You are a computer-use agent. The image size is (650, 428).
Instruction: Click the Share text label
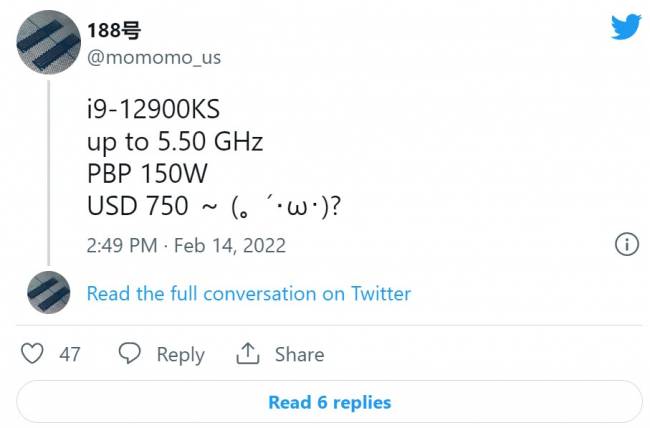299,355
